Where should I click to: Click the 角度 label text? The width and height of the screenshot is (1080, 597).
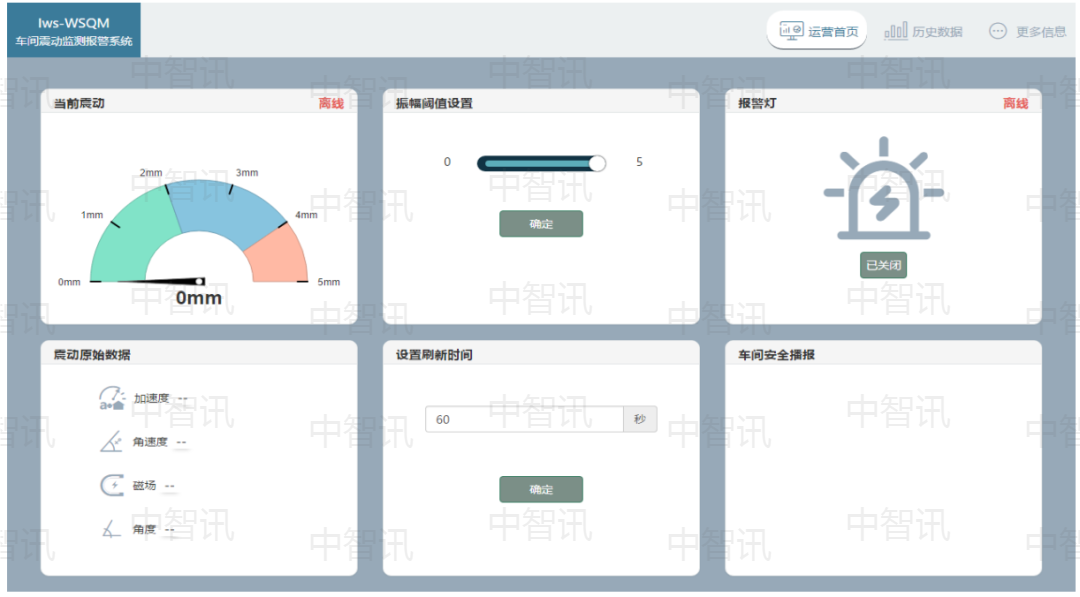tap(144, 529)
